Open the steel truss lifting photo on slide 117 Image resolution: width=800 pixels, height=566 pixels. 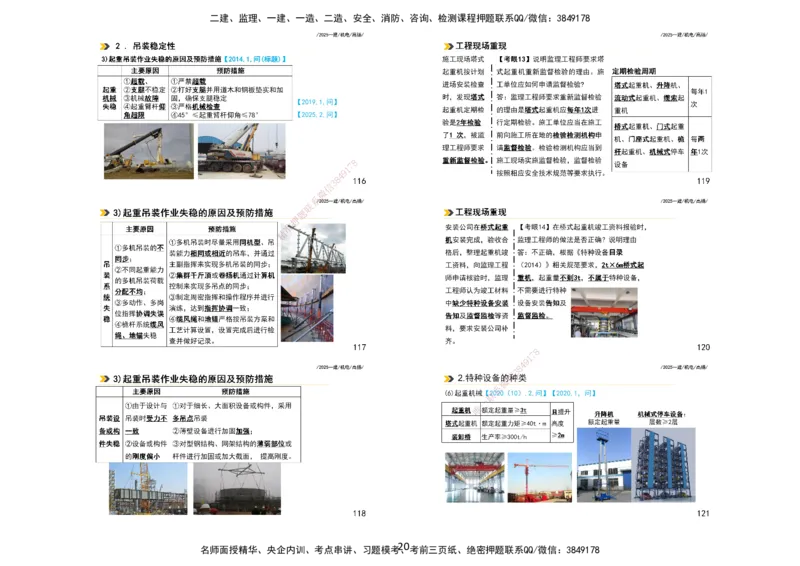pos(313,249)
